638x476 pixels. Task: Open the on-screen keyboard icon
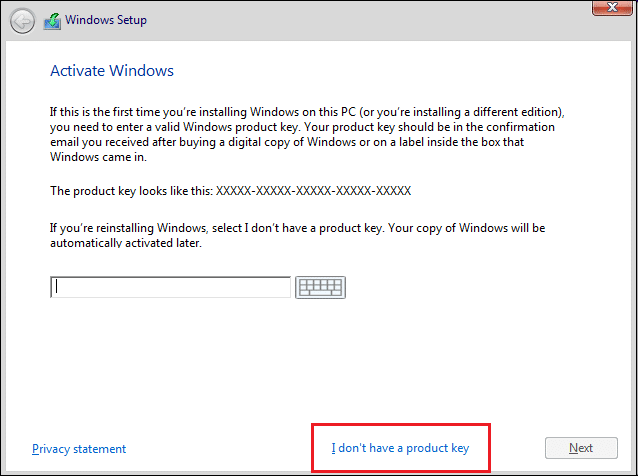(320, 287)
